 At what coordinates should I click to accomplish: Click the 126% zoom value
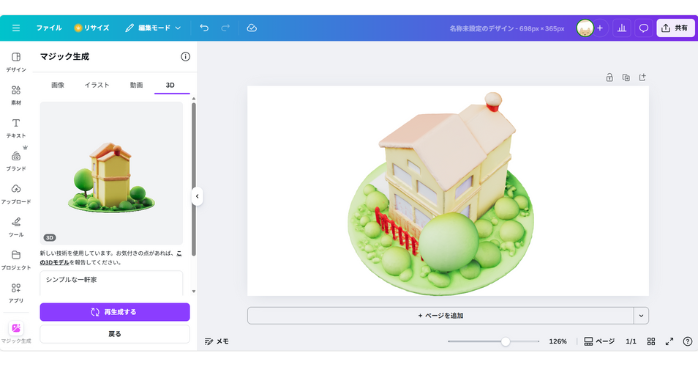click(558, 341)
